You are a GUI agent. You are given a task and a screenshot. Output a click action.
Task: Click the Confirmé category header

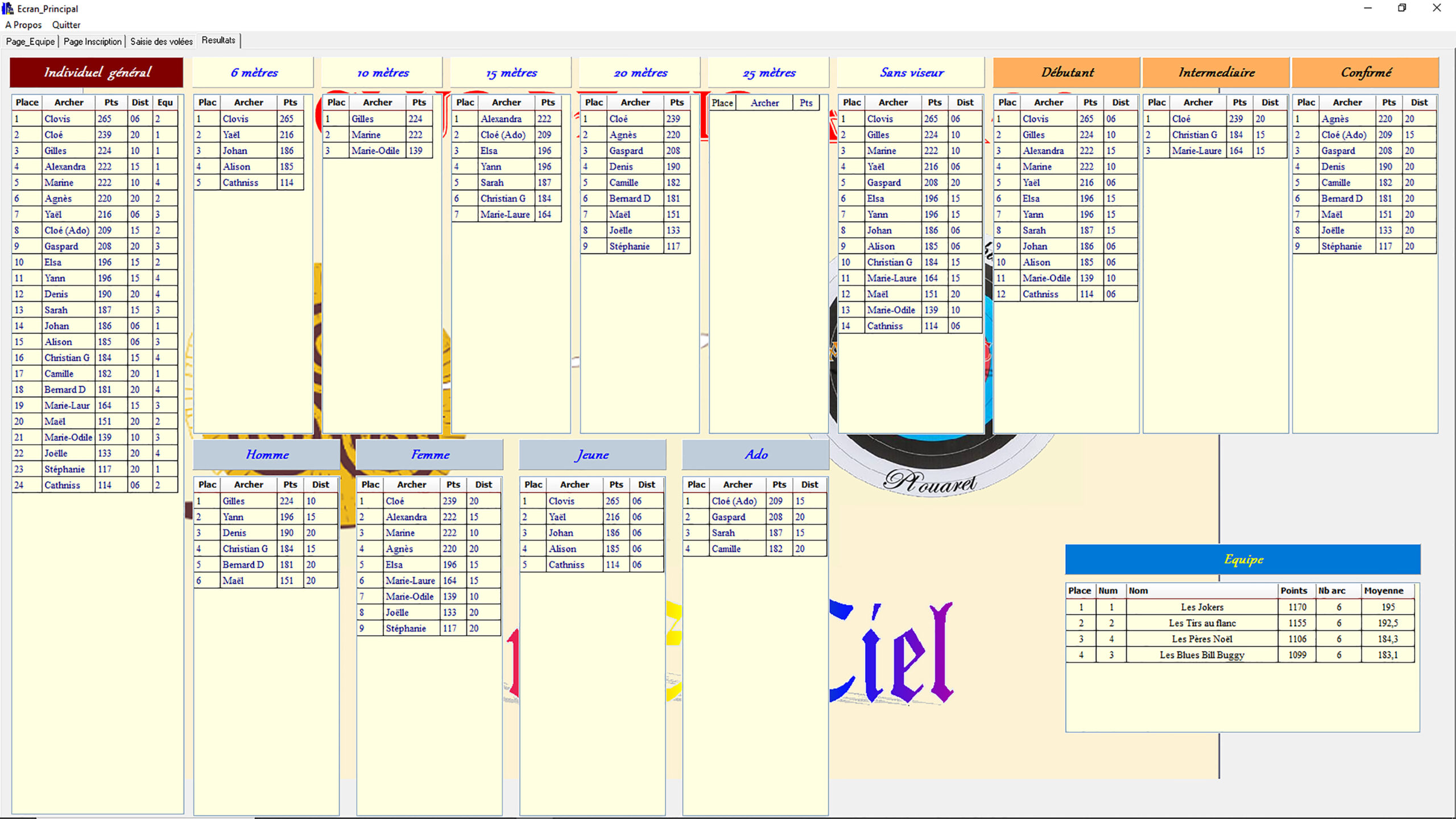point(1365,73)
